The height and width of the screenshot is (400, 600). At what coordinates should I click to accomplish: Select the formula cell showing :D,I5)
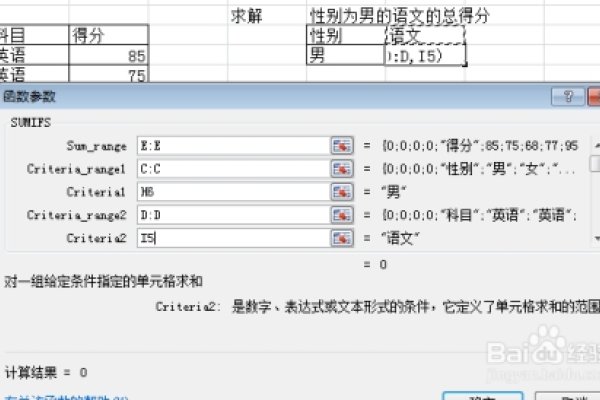click(425, 55)
